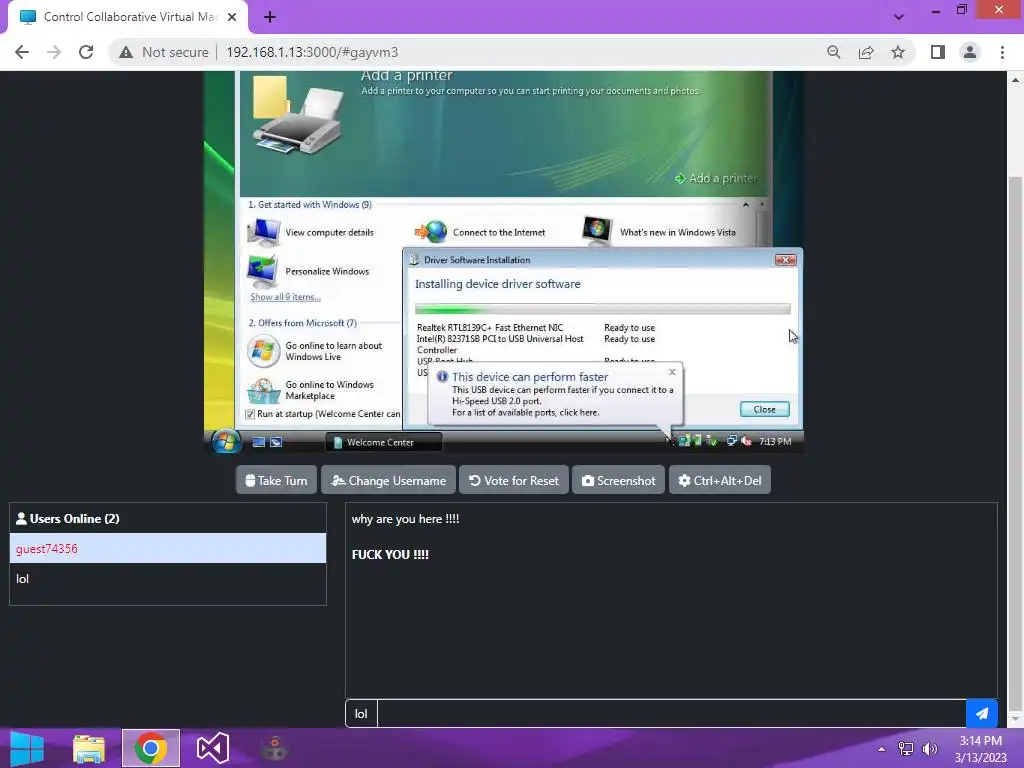Open What's new in Windows Vista
This screenshot has height=768, width=1024.
(660, 232)
